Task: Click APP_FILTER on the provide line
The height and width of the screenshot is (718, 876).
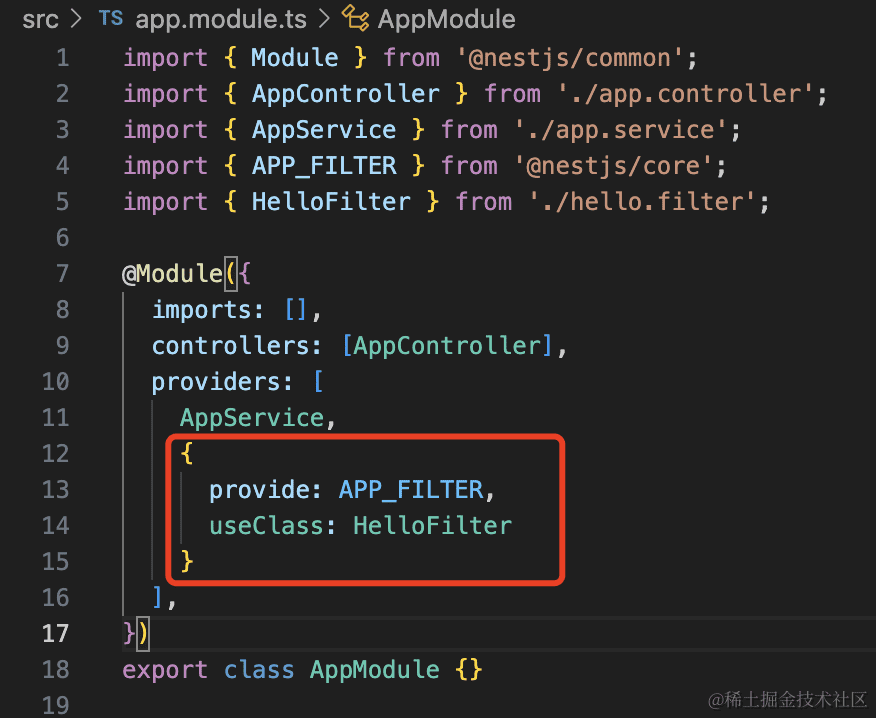Action: click(x=410, y=490)
